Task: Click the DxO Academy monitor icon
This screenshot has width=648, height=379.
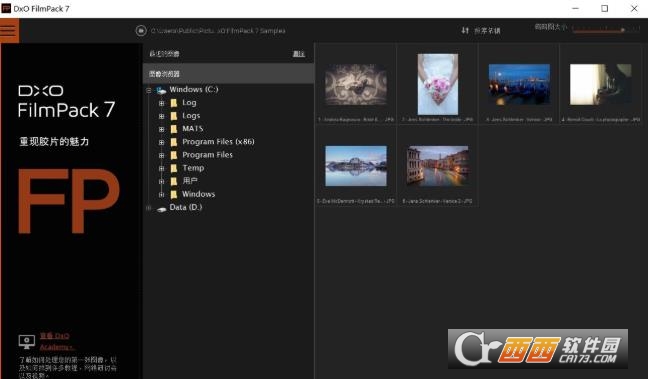Action: coord(27,341)
